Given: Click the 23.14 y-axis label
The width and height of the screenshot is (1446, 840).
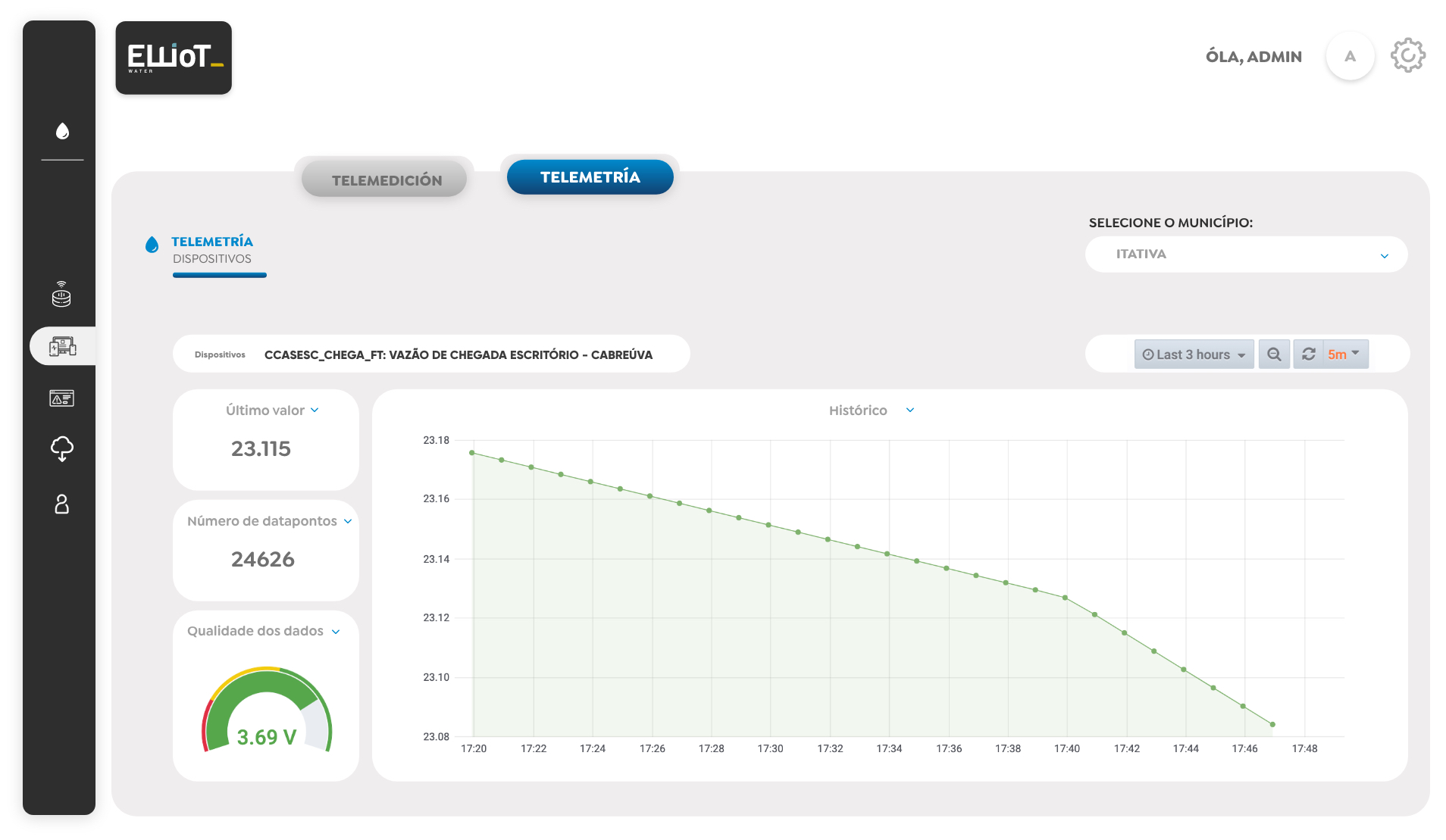Looking at the screenshot, I should tap(436, 560).
